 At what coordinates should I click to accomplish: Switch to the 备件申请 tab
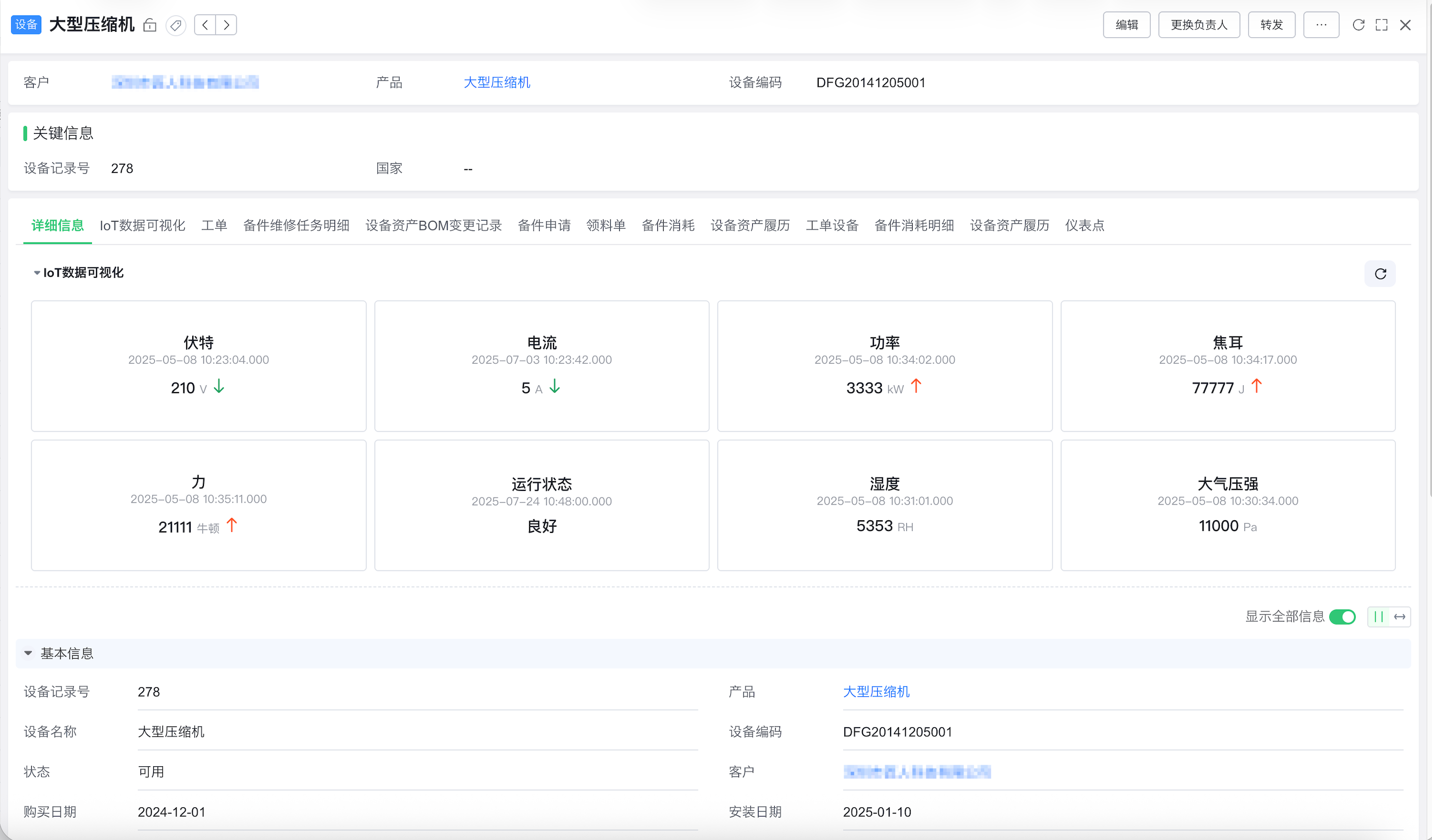[x=544, y=225]
